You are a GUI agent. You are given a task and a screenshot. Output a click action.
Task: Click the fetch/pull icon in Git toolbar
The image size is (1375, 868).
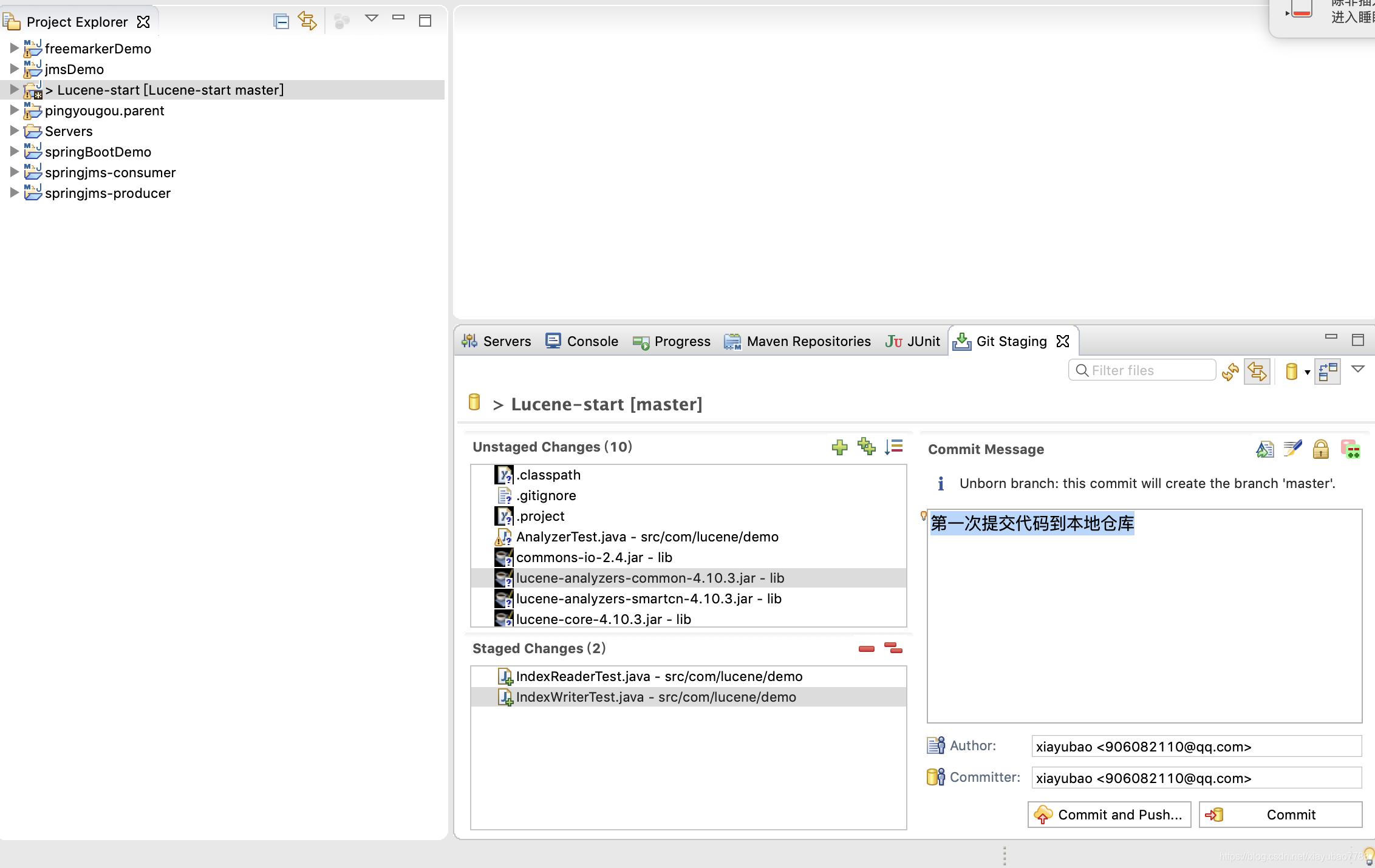1258,370
